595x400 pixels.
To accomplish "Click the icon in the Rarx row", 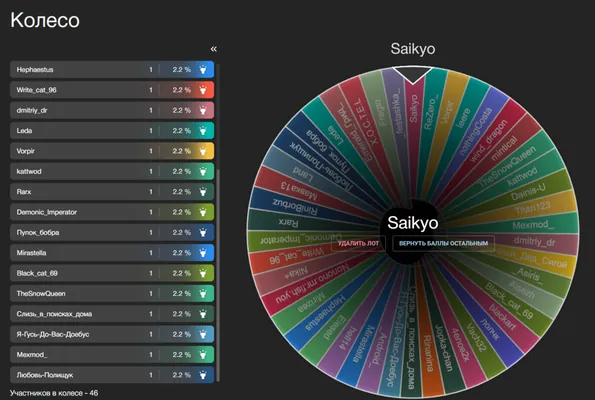I will click(203, 192).
